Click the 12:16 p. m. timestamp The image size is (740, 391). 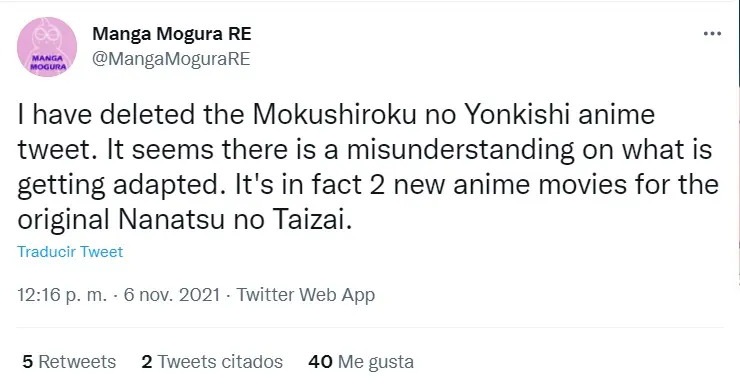(x=62, y=295)
